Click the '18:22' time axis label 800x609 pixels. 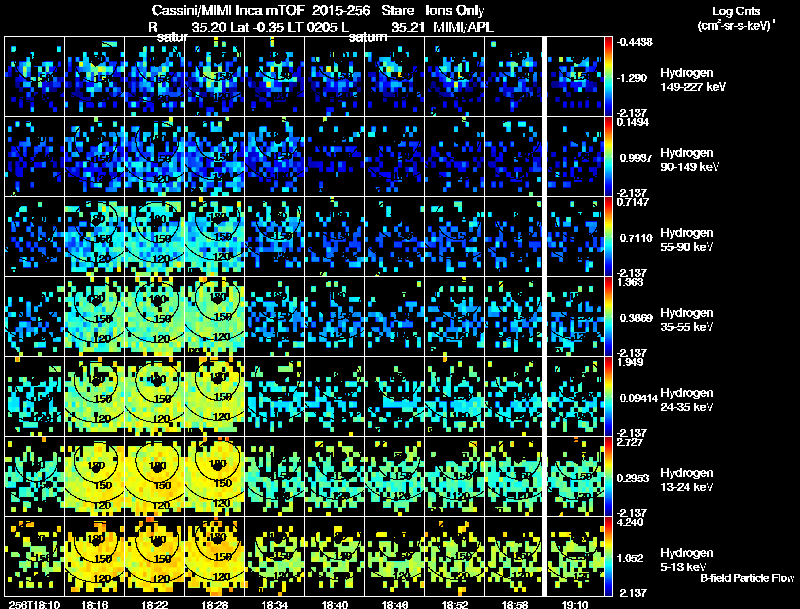tap(155, 605)
